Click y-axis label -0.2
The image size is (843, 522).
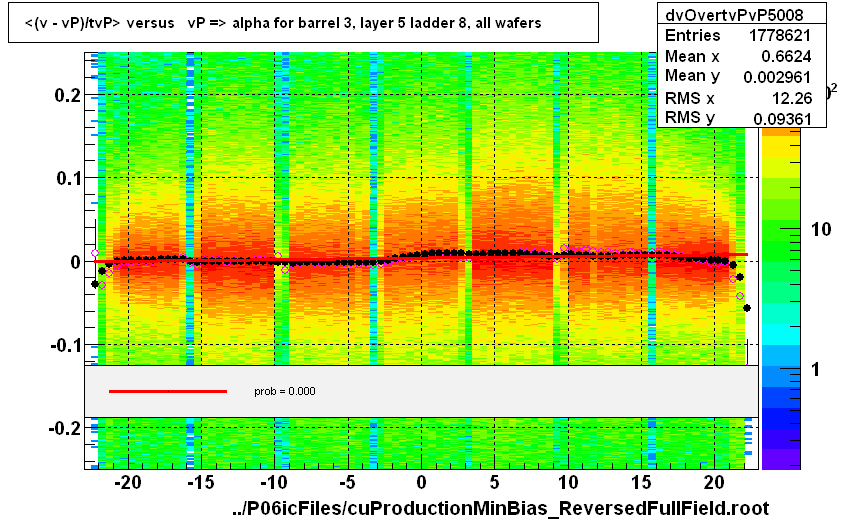click(x=65, y=428)
